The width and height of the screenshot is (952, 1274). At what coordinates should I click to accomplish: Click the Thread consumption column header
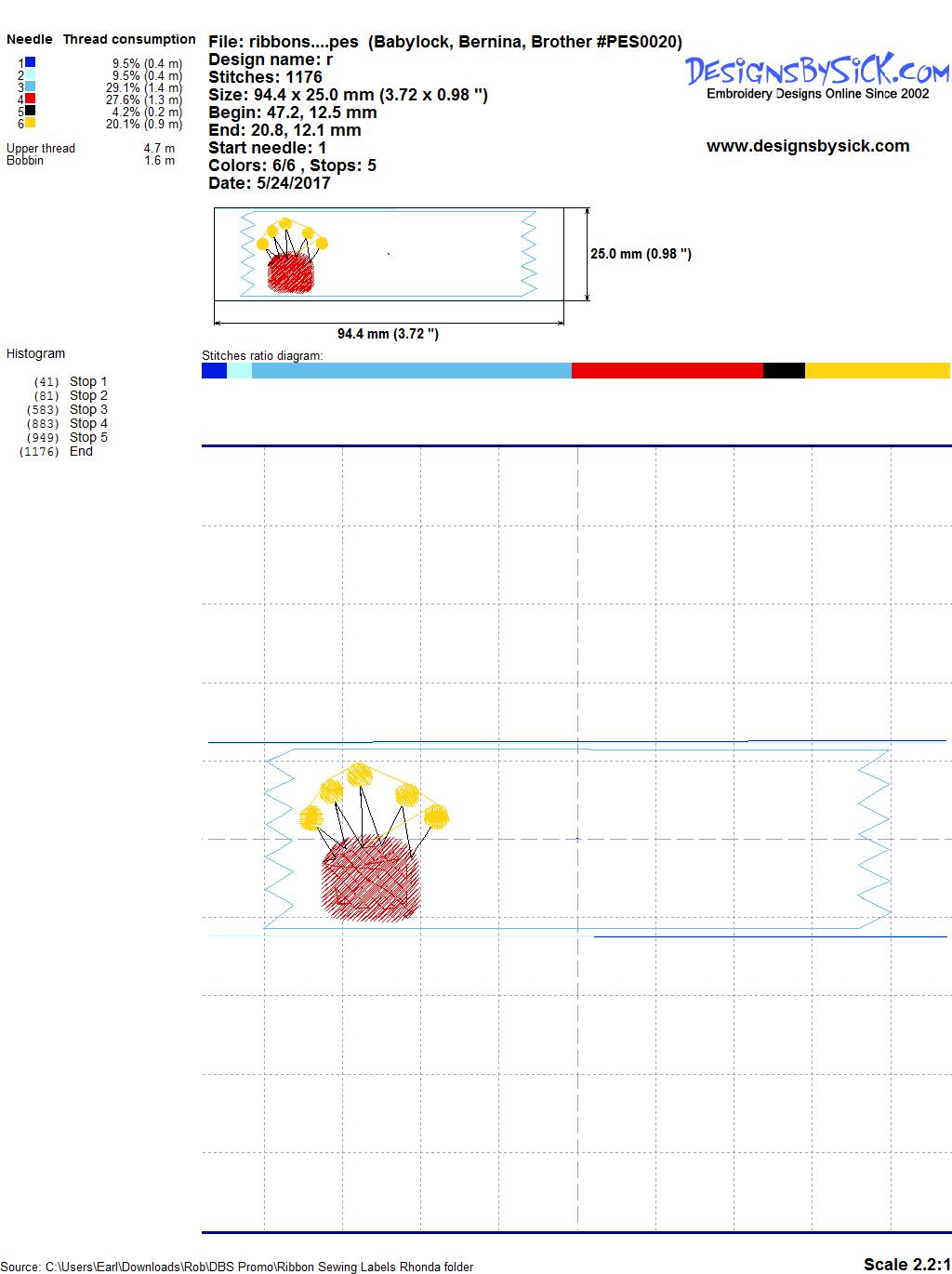(129, 39)
